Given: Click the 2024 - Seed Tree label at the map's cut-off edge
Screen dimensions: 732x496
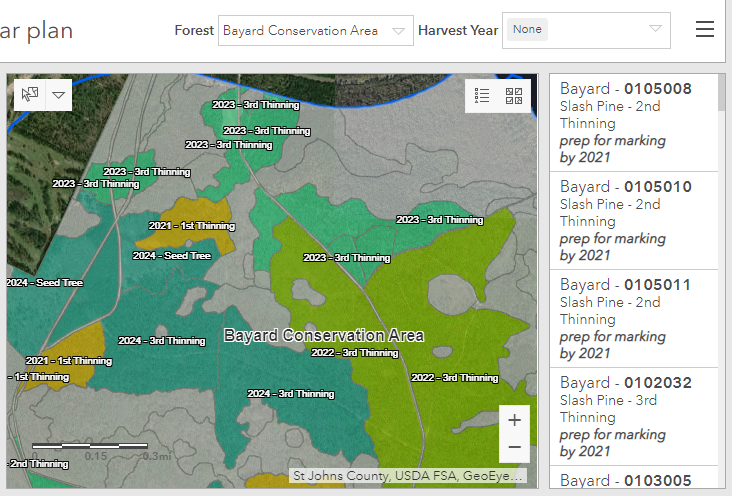Looking at the screenshot, I should pyautogui.click(x=45, y=283).
